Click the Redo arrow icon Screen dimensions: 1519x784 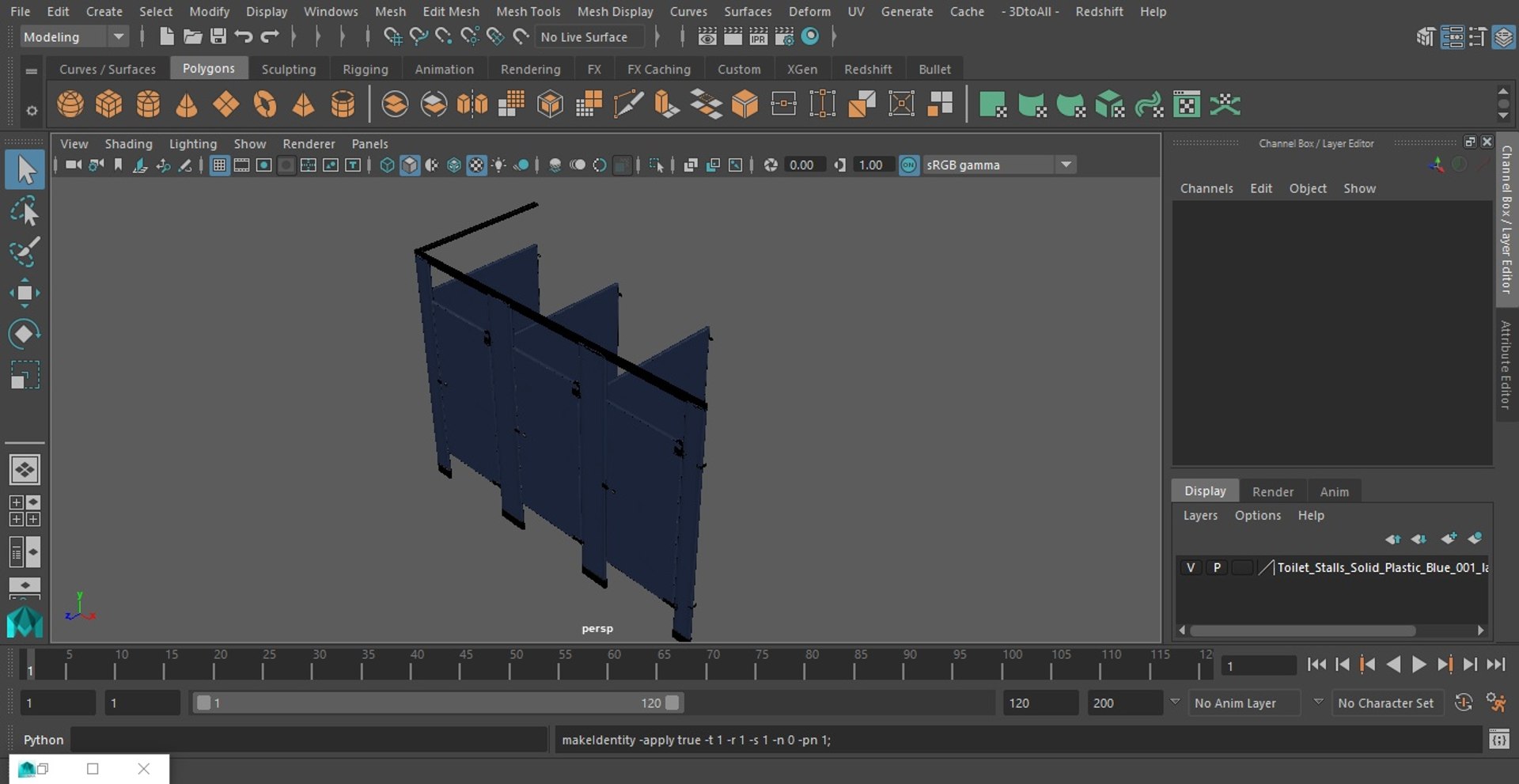[270, 36]
